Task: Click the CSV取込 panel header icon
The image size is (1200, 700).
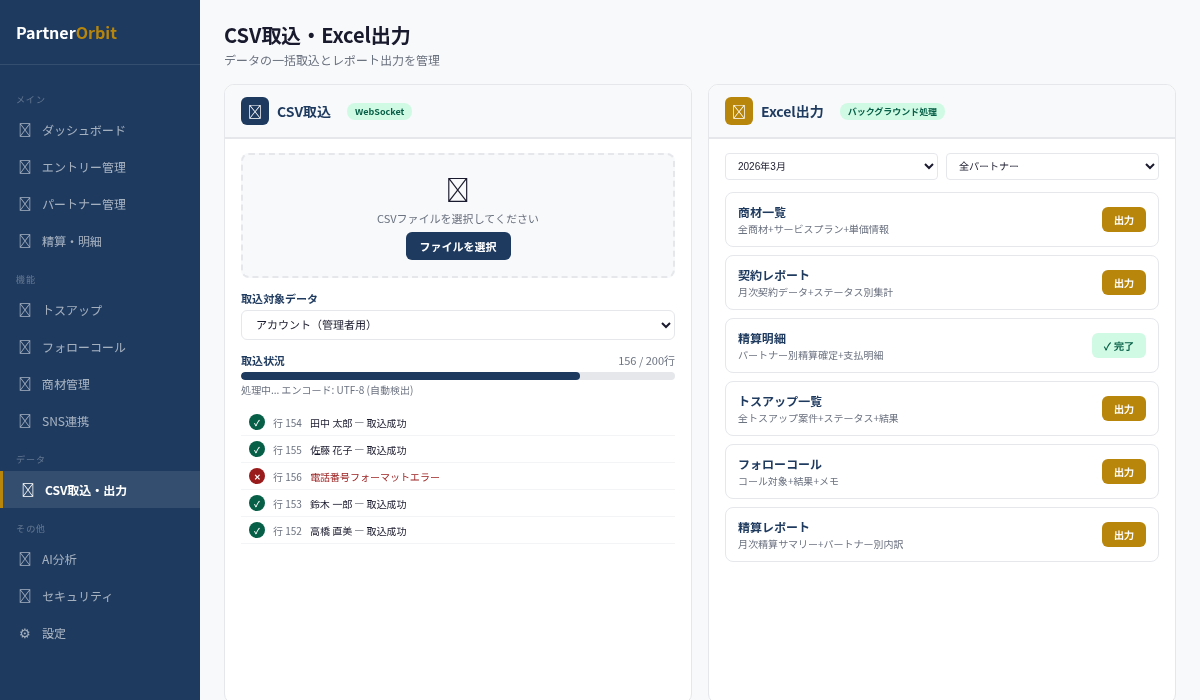Action: 255,111
